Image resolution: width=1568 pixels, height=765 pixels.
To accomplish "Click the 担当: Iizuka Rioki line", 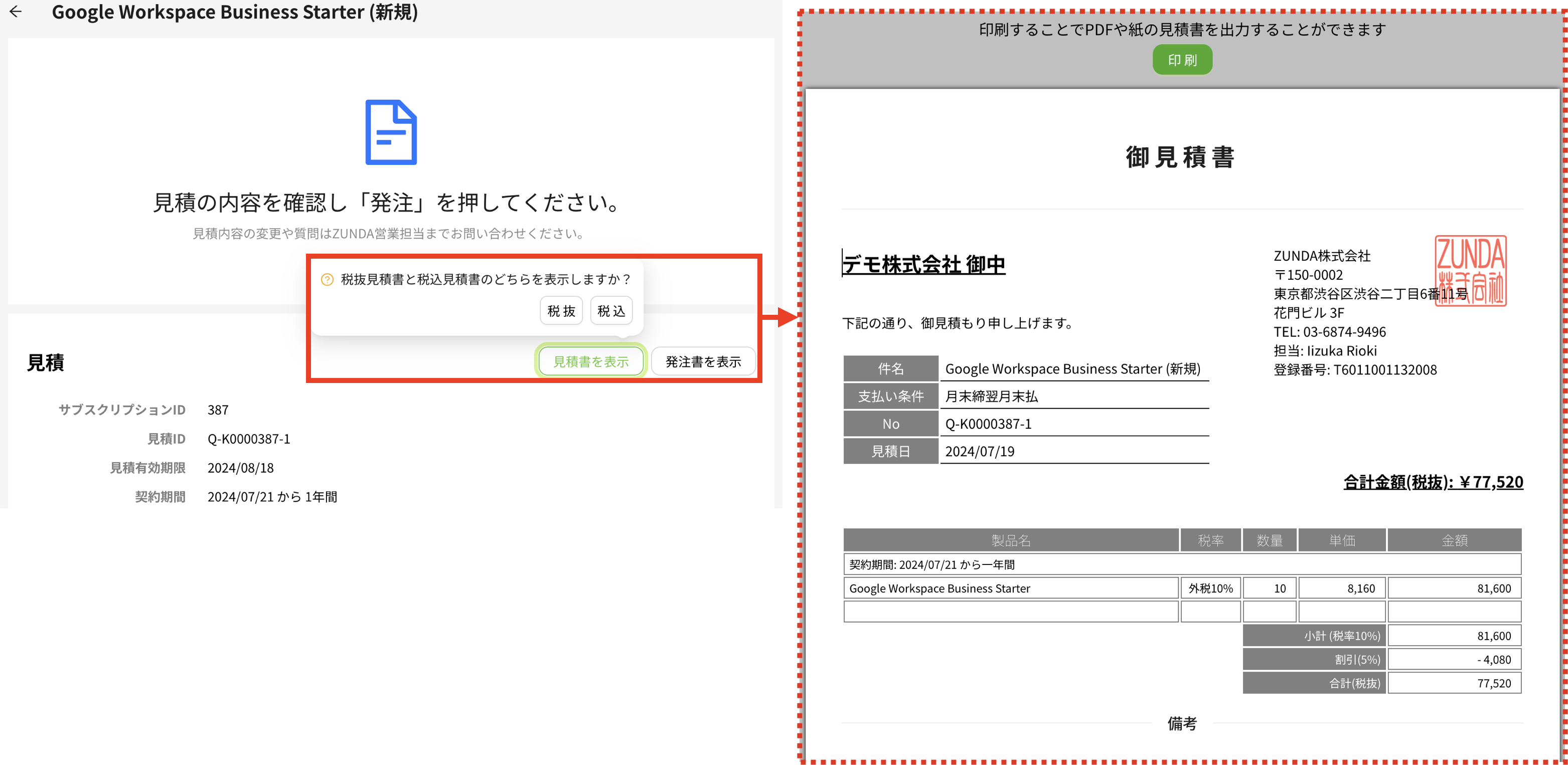I will pyautogui.click(x=1325, y=350).
